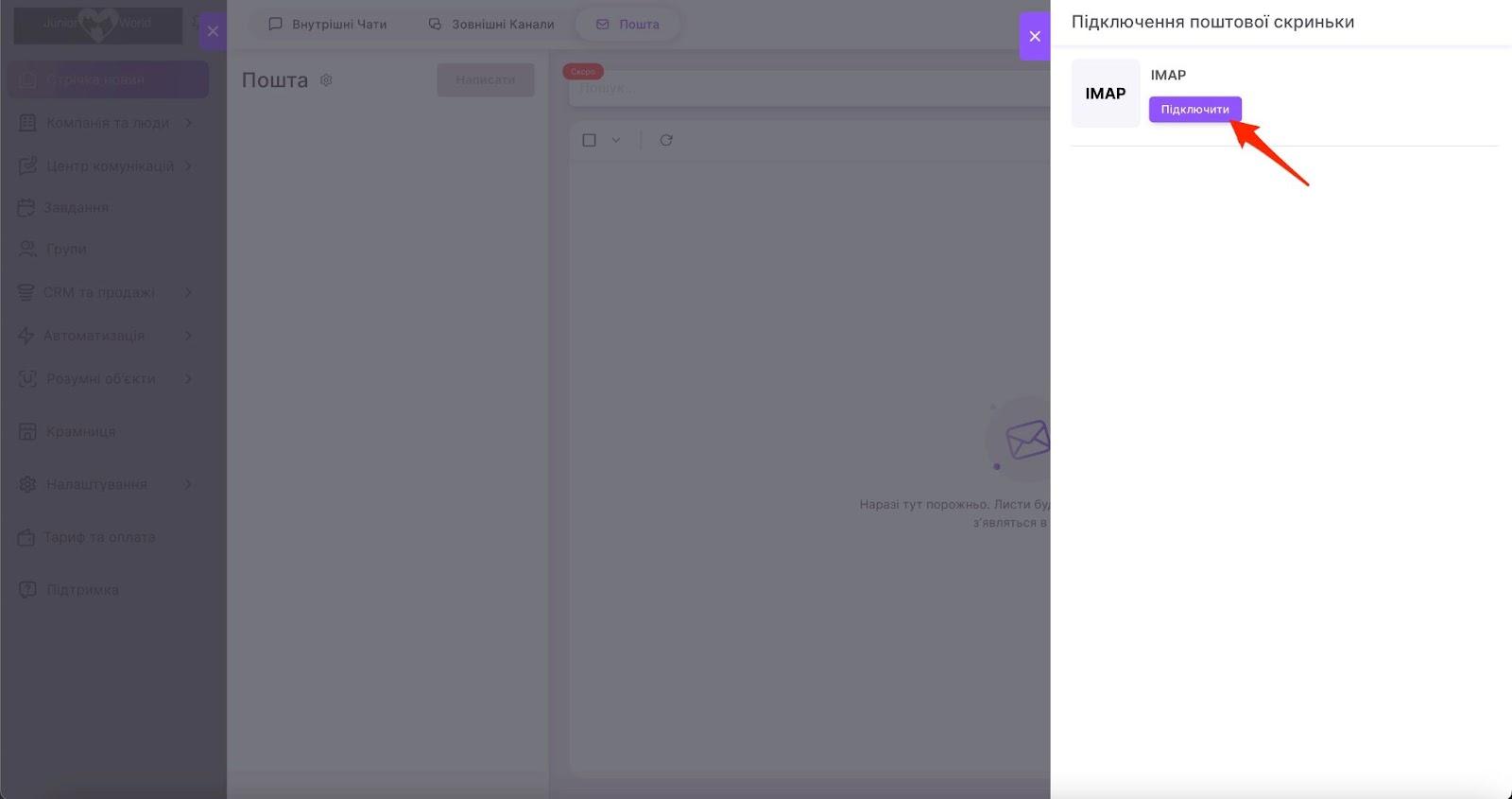This screenshot has width=1512, height=799.
Task: Expand Центр комунікацій menu
Action: click(108, 165)
